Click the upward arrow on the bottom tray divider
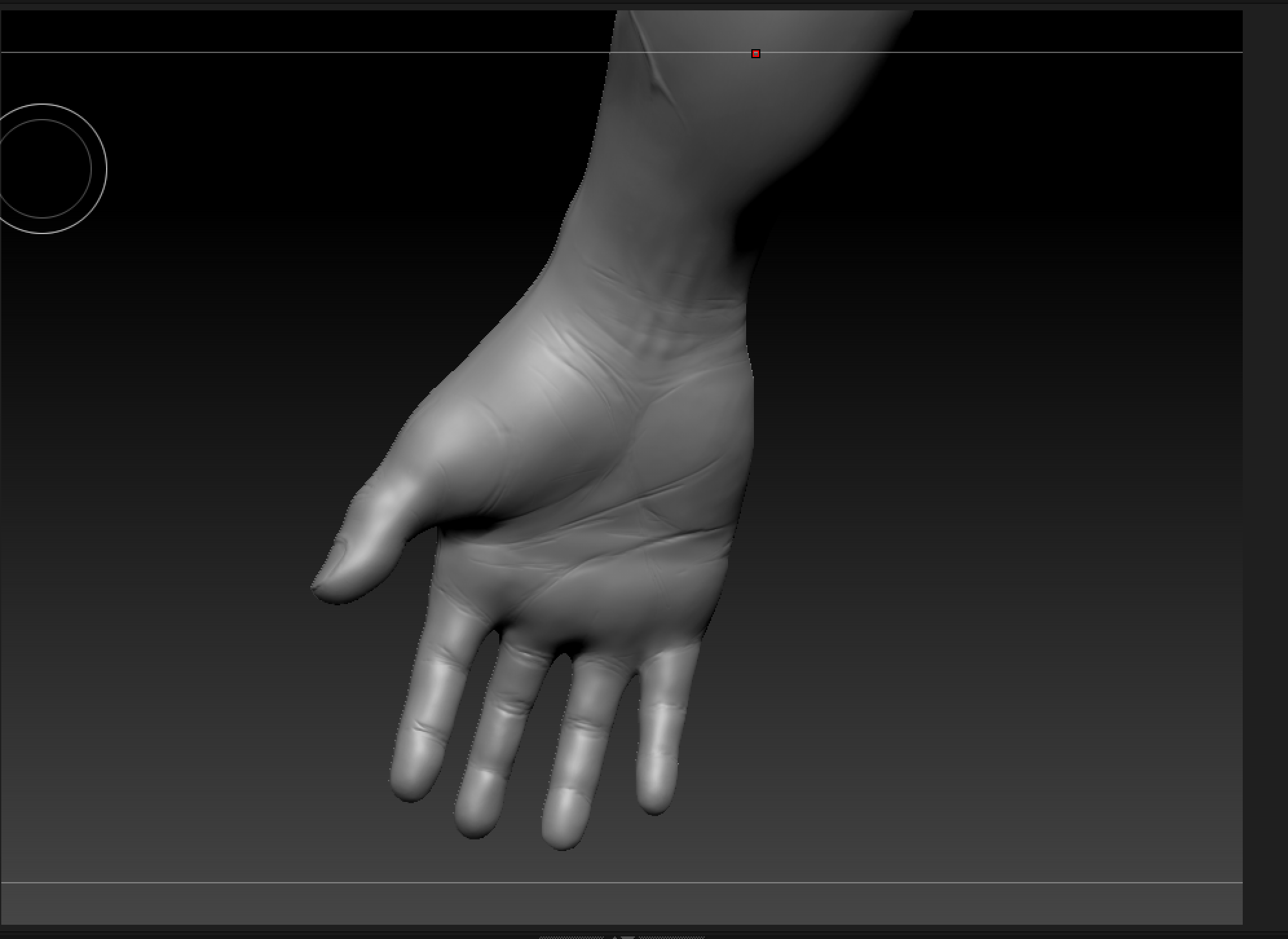The image size is (1288, 939). [x=614, y=937]
